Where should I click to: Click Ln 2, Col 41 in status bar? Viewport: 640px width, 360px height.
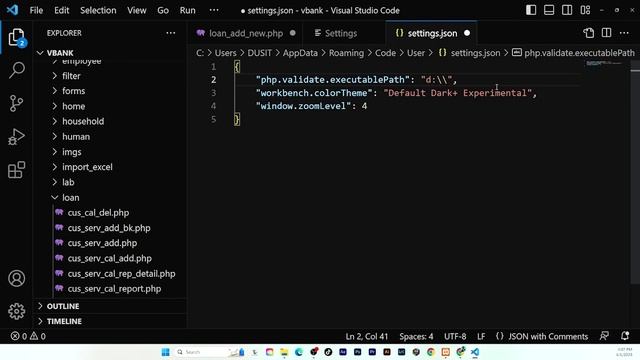click(x=367, y=336)
